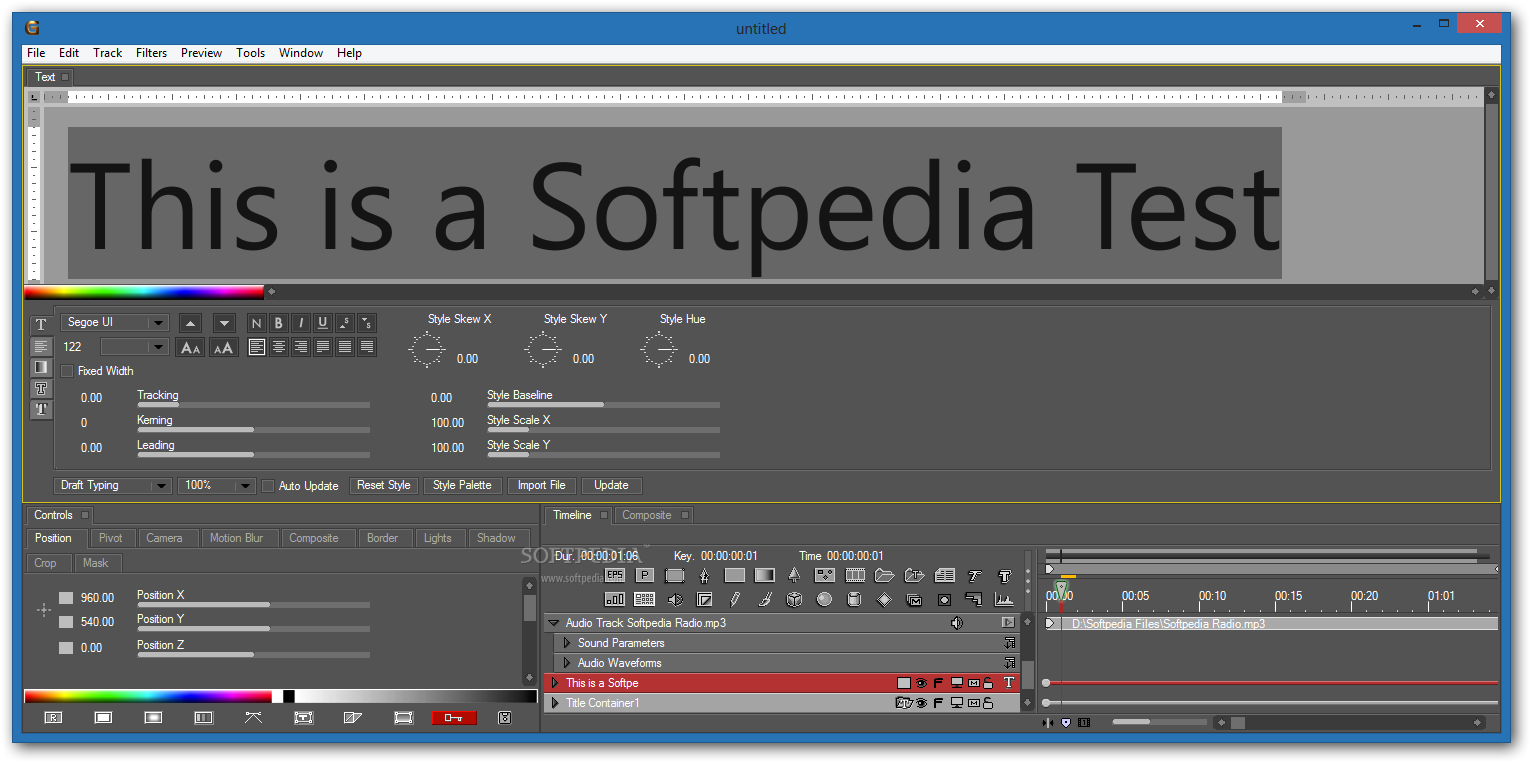Expand the 'This is a Softpe' track
This screenshot has height=763, width=1531.
point(555,683)
